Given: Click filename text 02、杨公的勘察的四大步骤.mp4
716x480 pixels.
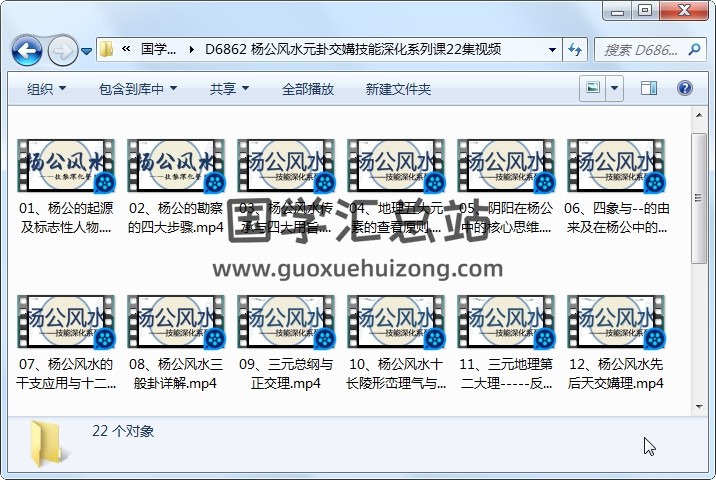Looking at the screenshot, I should 176,217.
